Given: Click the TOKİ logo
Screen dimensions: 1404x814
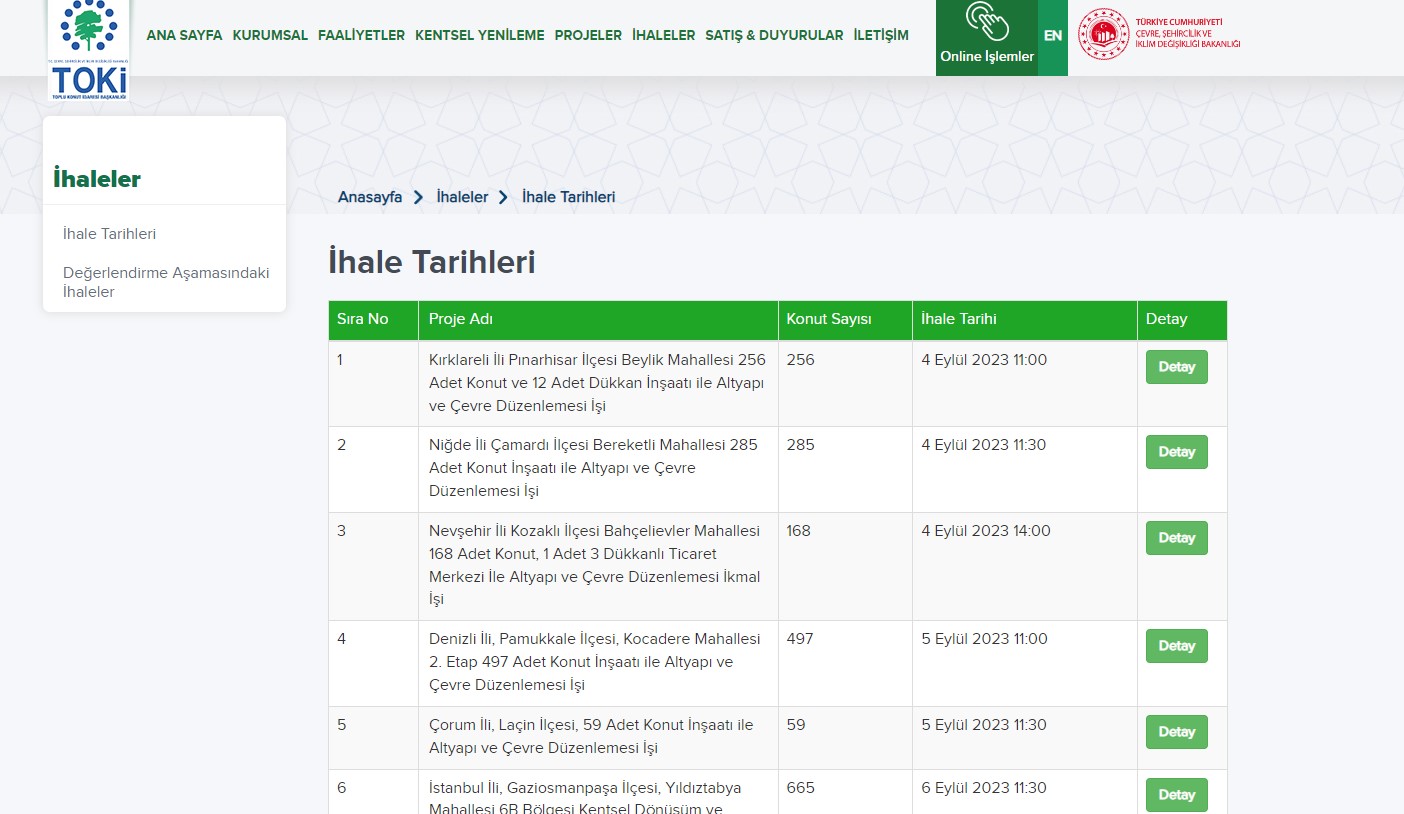Looking at the screenshot, I should 89,48.
